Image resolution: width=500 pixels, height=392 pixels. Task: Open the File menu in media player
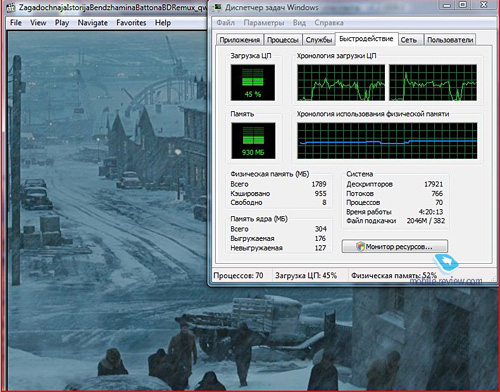pos(16,23)
